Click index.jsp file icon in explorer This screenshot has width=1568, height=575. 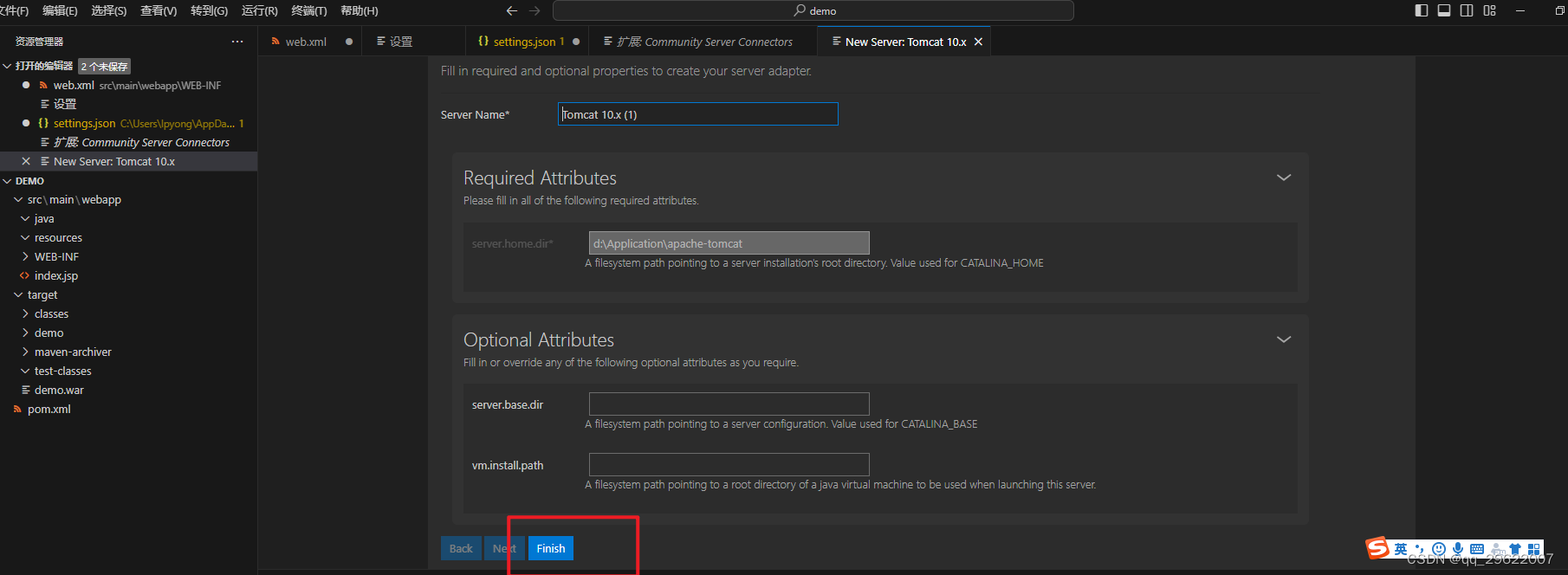[x=24, y=275]
